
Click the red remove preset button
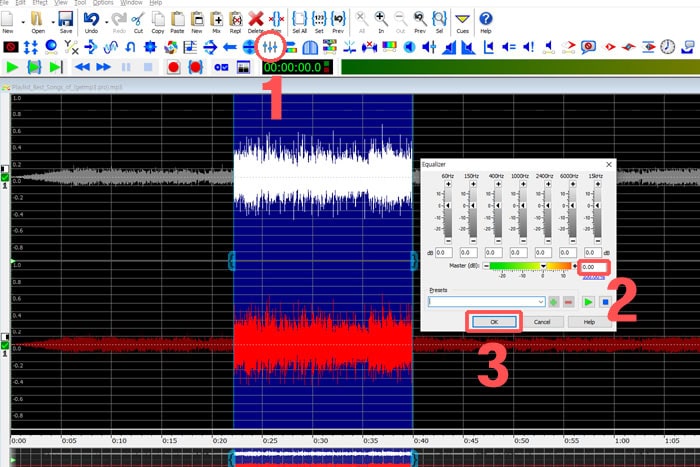coord(568,302)
